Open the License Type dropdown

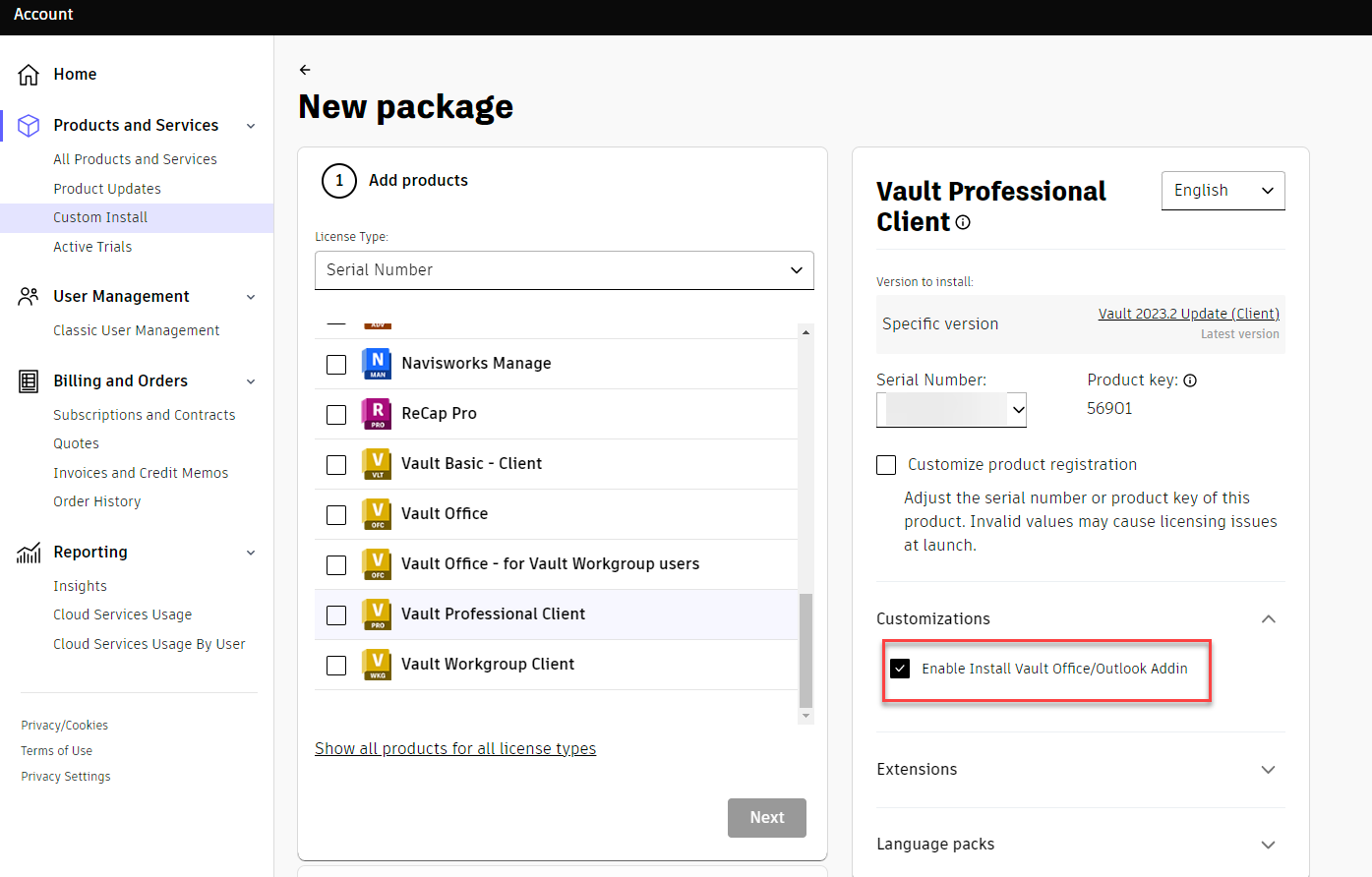coord(564,269)
